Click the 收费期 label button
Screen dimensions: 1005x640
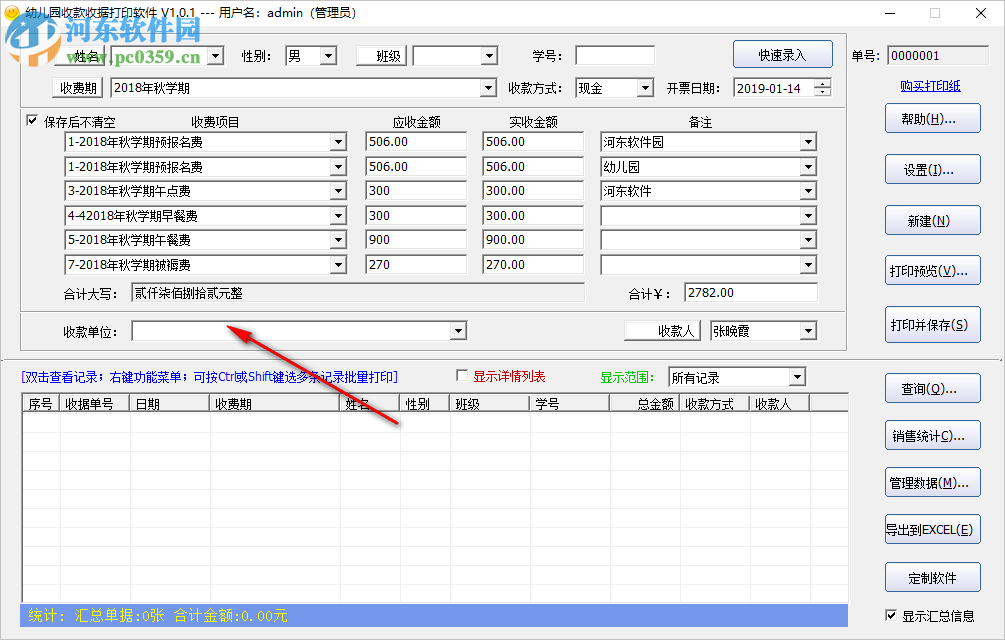78,88
